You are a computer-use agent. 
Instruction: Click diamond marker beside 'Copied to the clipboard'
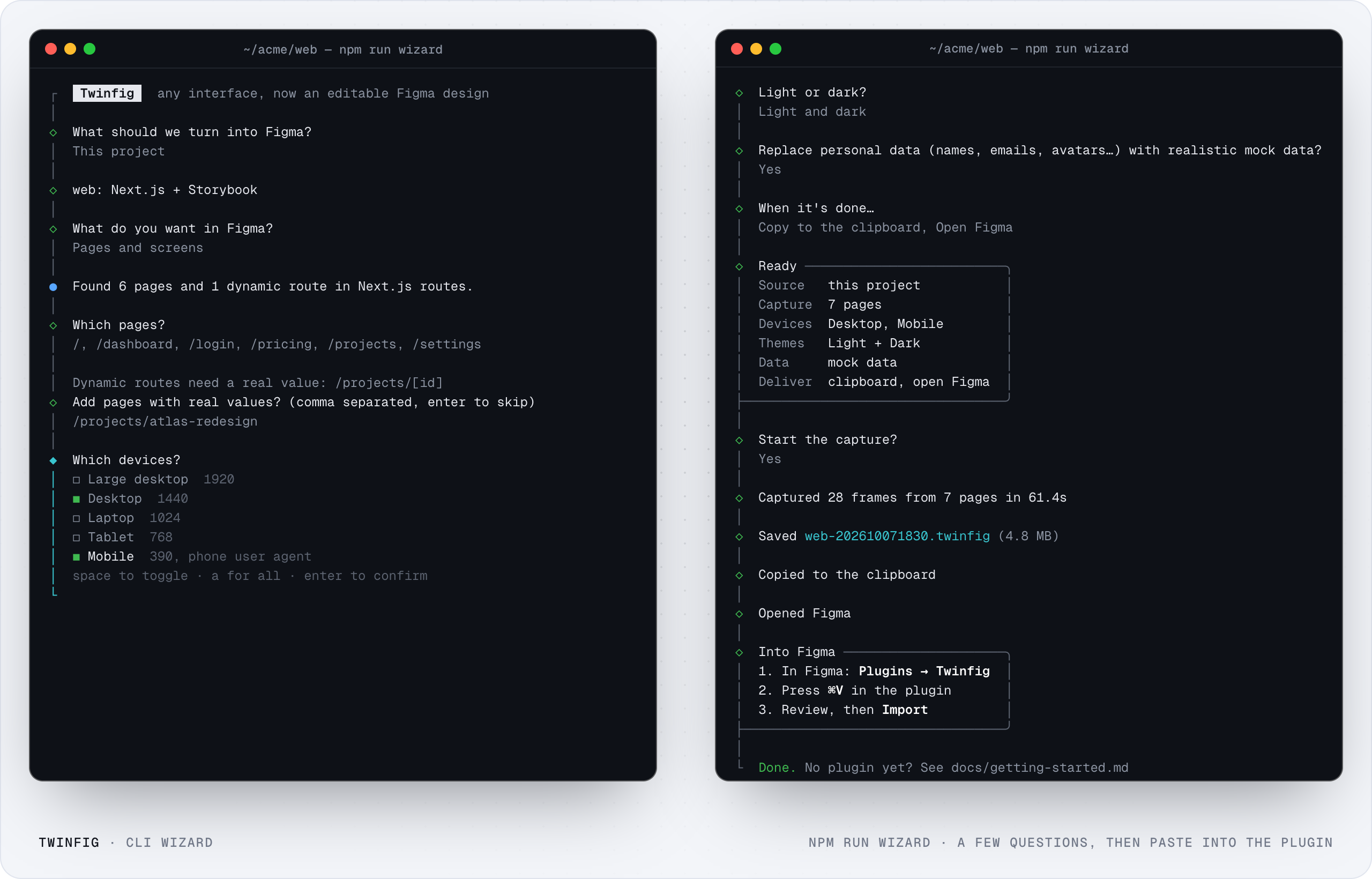pos(739,575)
